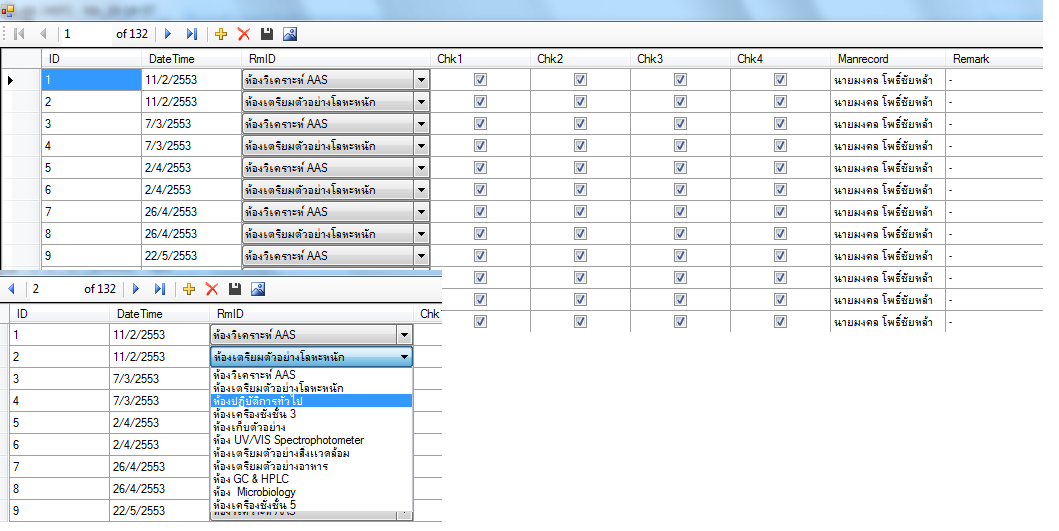
Task: Select row header with current-row arrow
Action: 21,80
